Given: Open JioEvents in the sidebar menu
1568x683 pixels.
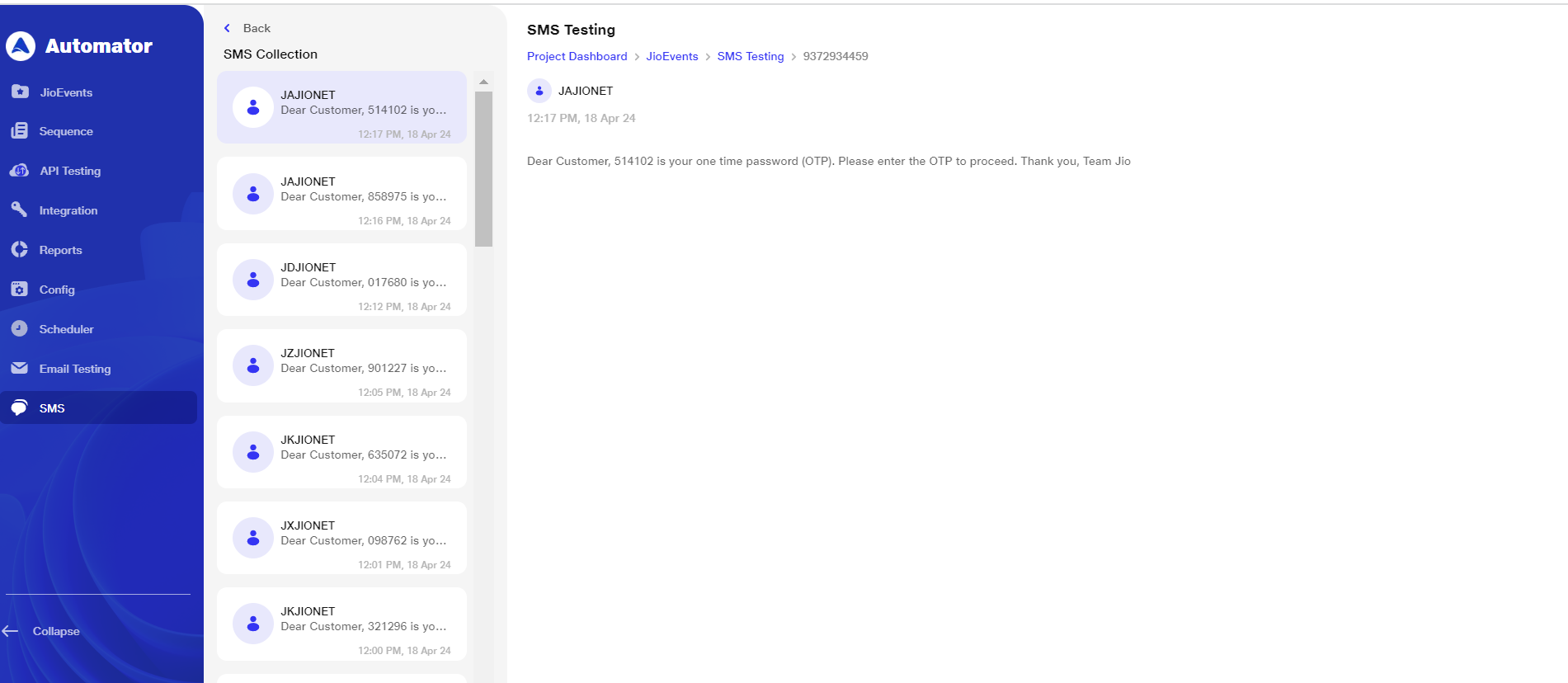Looking at the screenshot, I should tap(66, 92).
